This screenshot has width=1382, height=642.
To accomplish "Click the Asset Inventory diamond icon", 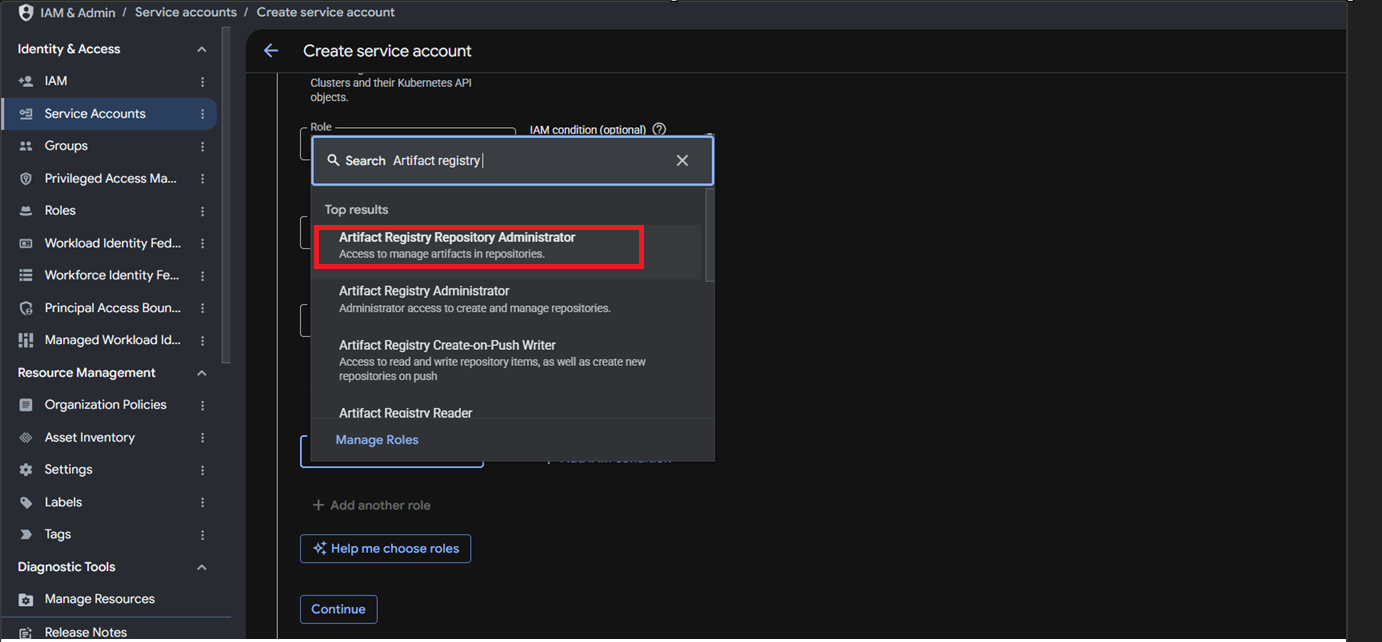I will [x=26, y=438].
